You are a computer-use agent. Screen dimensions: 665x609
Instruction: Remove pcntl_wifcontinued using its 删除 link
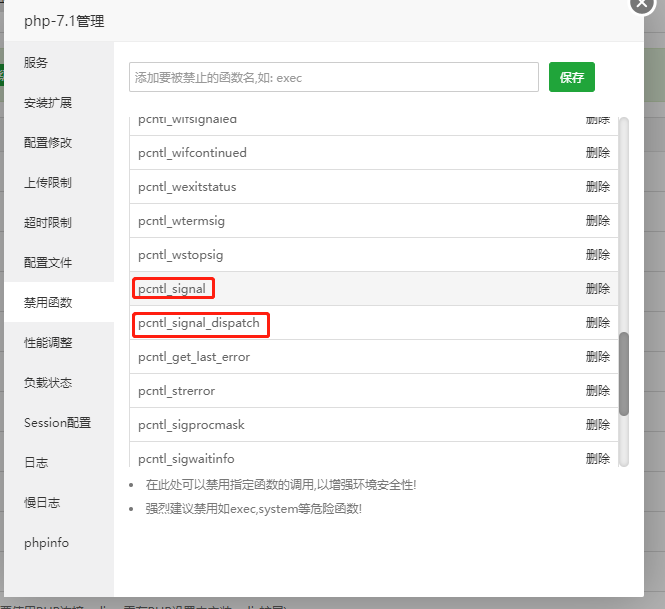[x=597, y=153]
